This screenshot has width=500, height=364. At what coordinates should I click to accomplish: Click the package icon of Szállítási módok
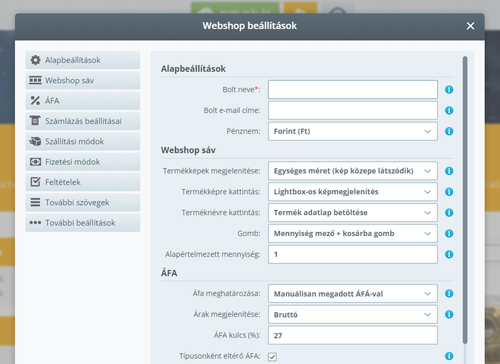pyautogui.click(x=35, y=141)
